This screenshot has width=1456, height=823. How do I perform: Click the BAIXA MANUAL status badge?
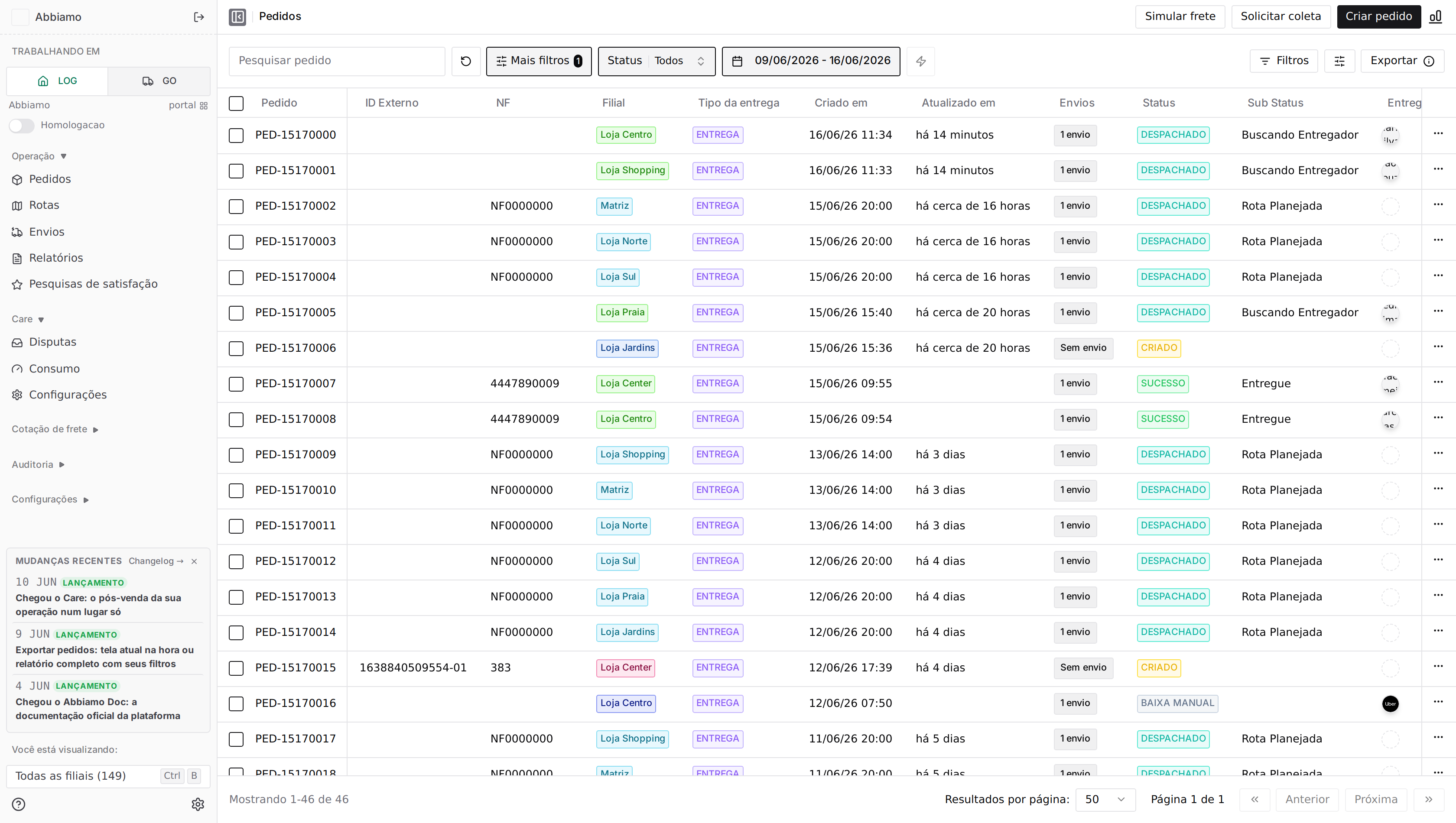click(1177, 704)
